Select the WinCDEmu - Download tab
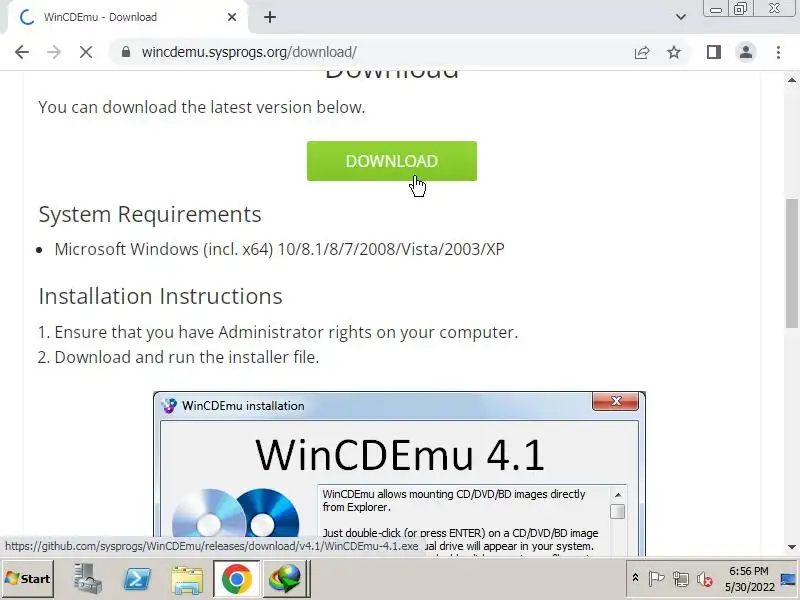Screen dimensions: 800x600 coord(127,17)
